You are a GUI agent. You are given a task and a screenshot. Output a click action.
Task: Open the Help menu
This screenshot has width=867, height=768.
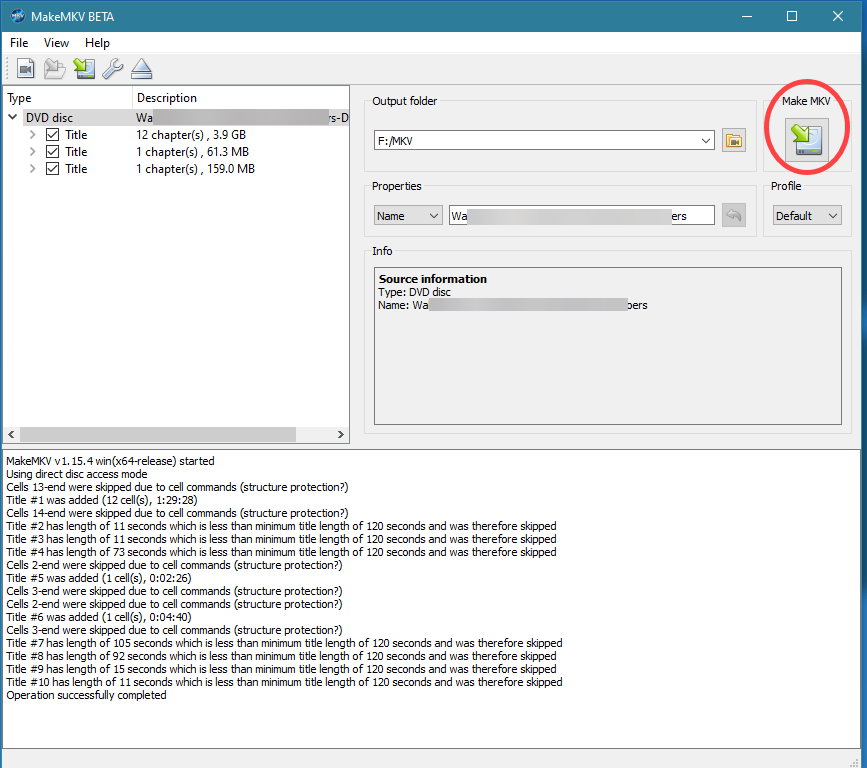click(x=97, y=43)
